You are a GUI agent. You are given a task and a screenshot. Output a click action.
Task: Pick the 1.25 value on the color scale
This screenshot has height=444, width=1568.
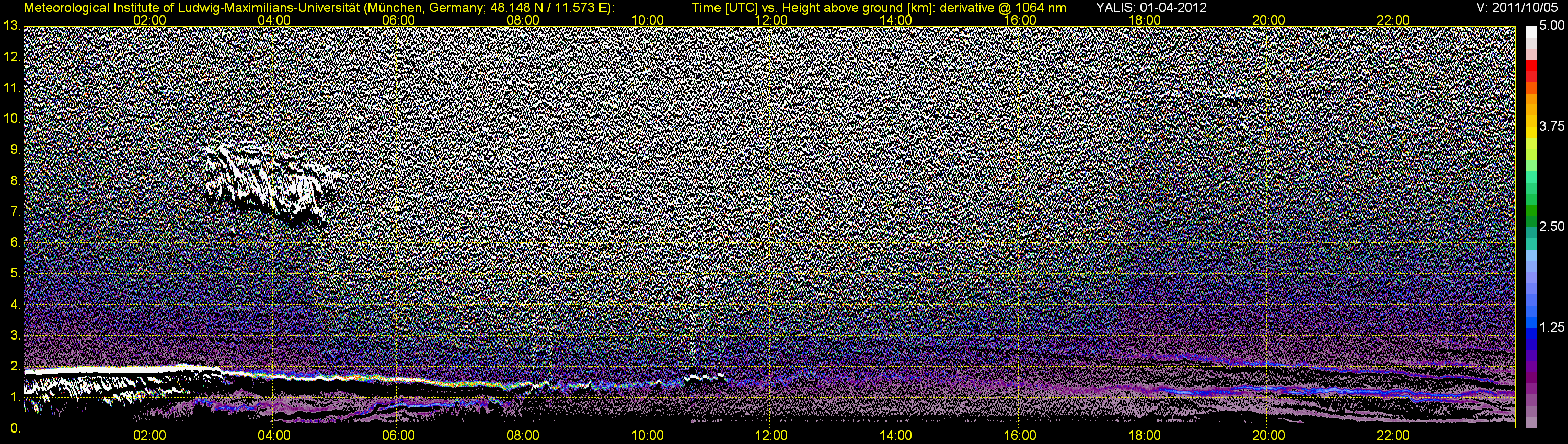coord(1552,327)
